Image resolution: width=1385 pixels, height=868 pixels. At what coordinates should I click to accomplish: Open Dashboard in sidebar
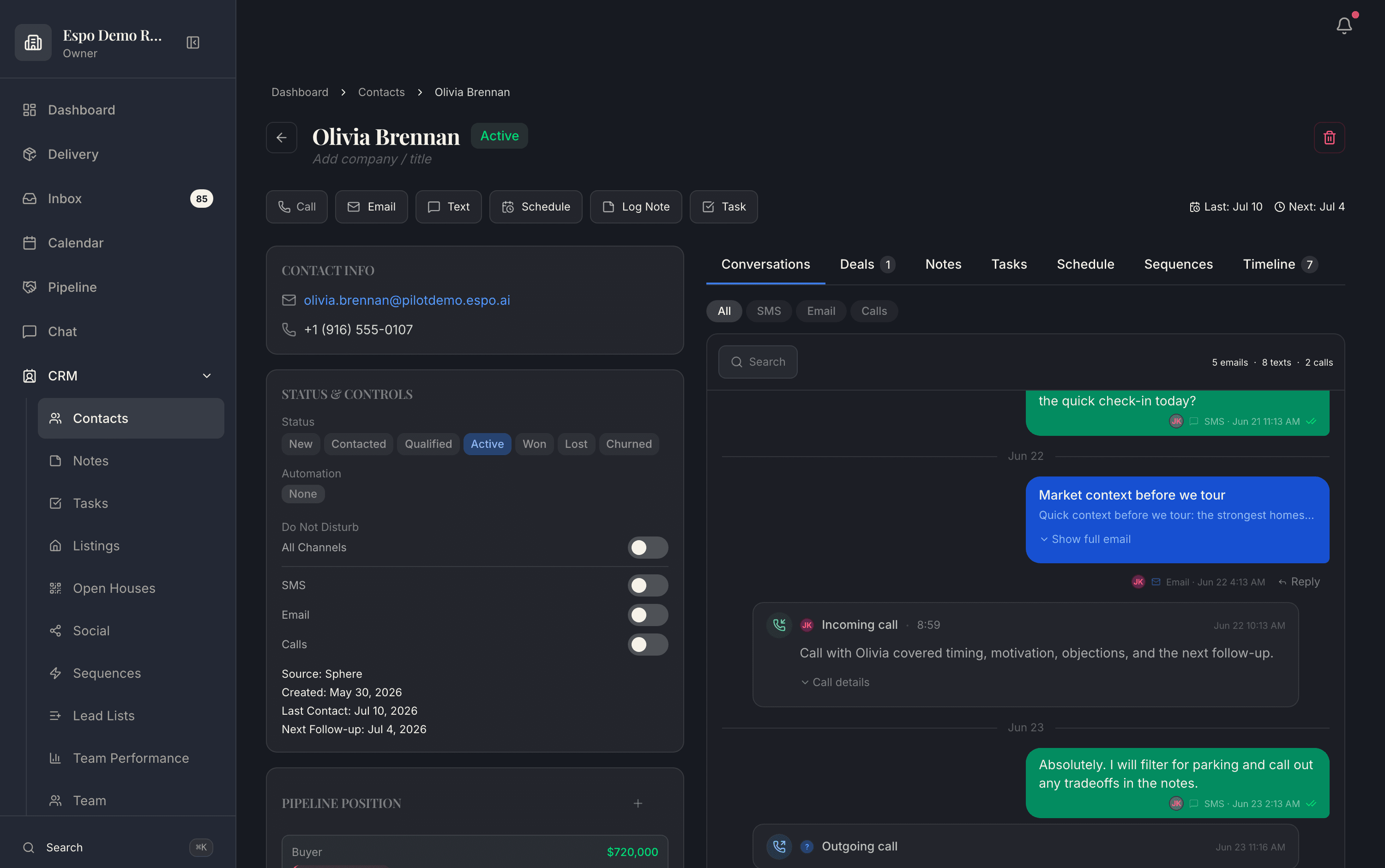click(118, 109)
